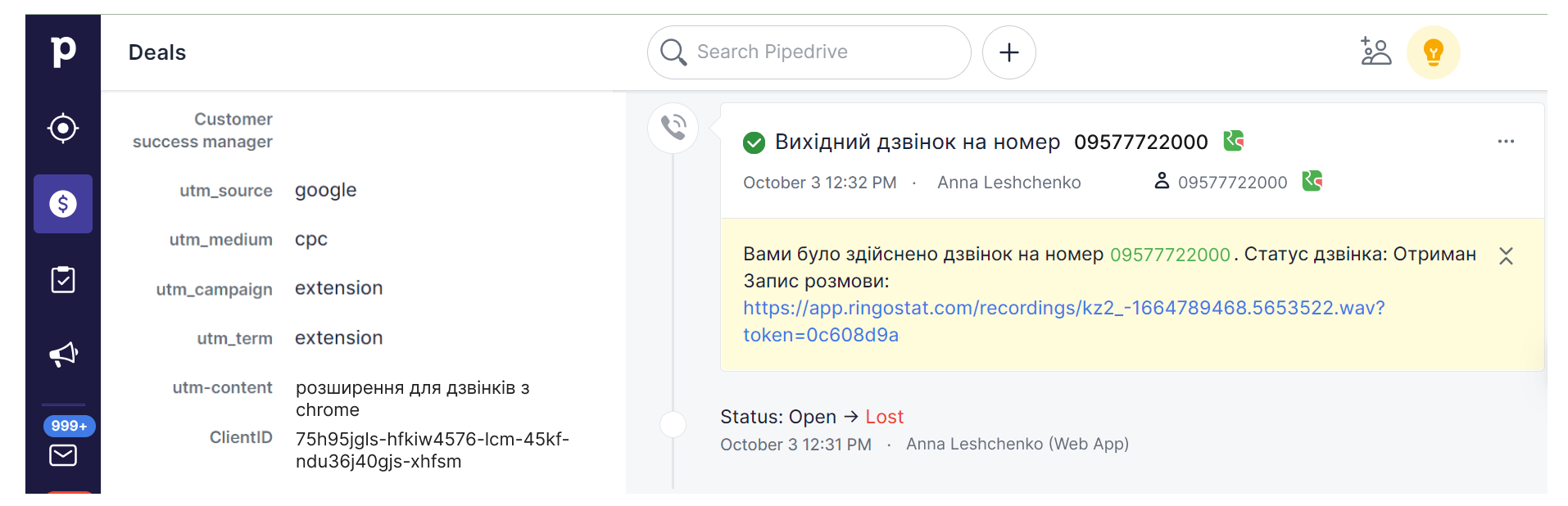Click utm_term value extension

pos(338,338)
